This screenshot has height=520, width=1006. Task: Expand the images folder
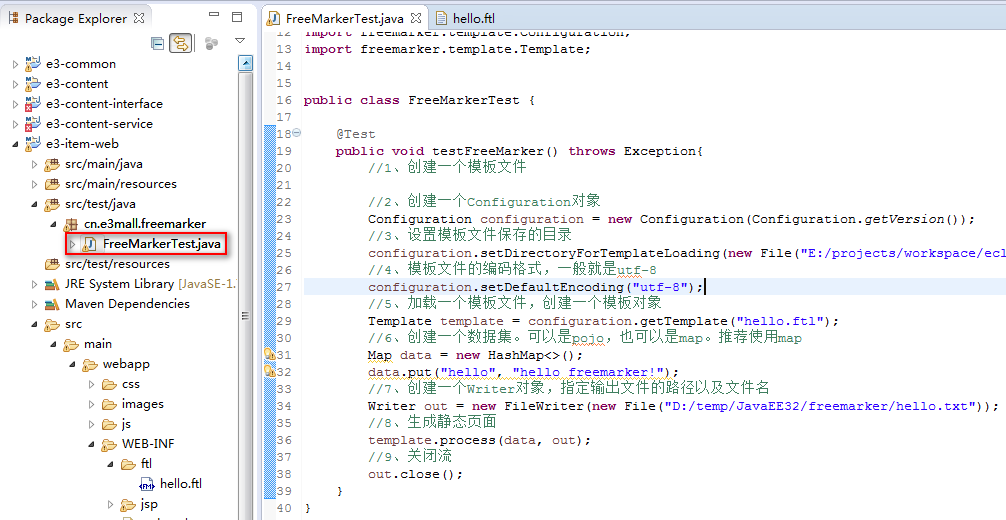coord(91,404)
